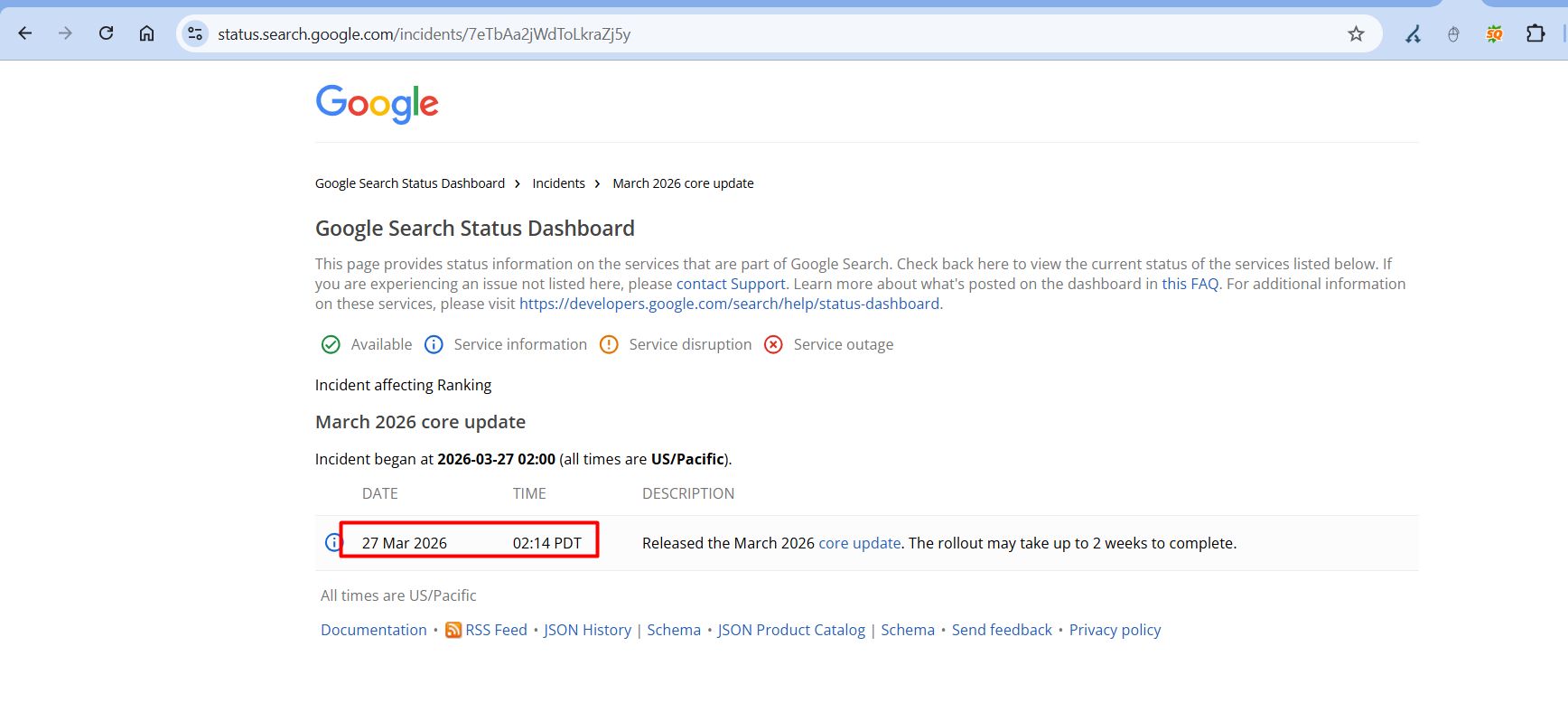This screenshot has width=1568, height=712.
Task: Click the browser forward arrow
Action: [x=65, y=33]
